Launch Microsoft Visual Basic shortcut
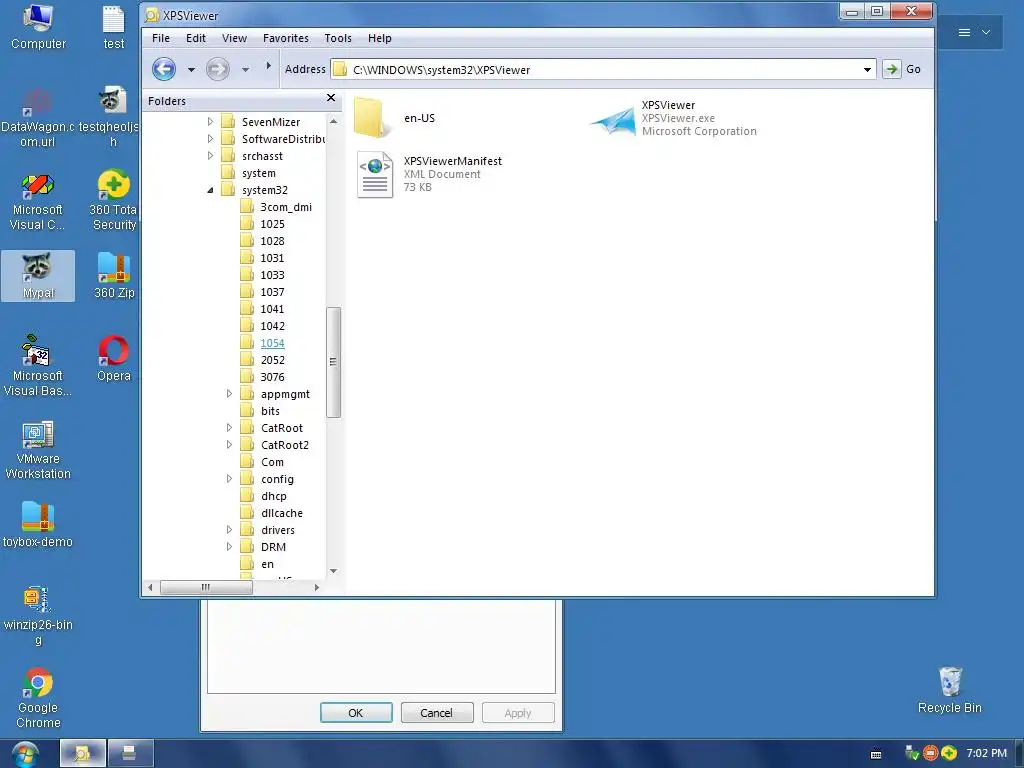 point(37,366)
